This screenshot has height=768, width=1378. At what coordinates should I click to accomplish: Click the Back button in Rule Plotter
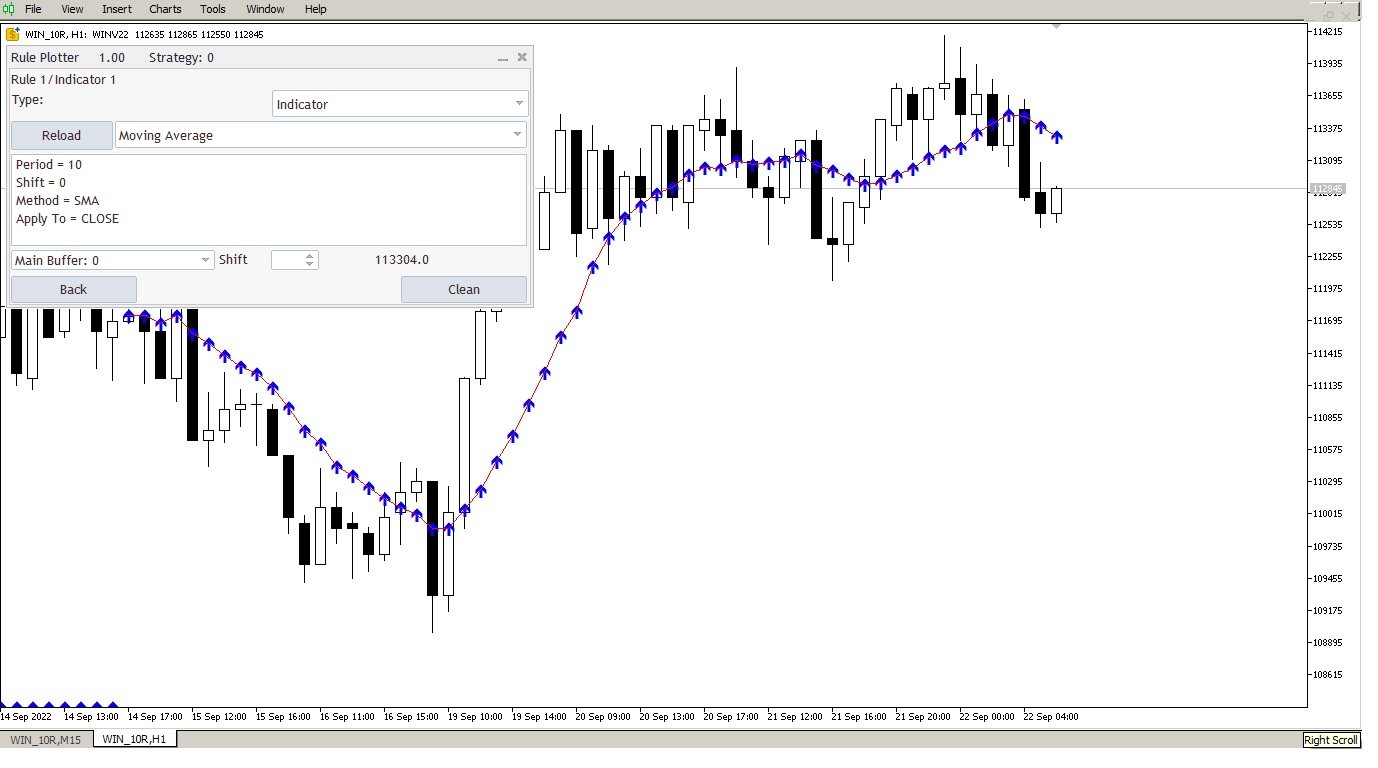[x=72, y=289]
